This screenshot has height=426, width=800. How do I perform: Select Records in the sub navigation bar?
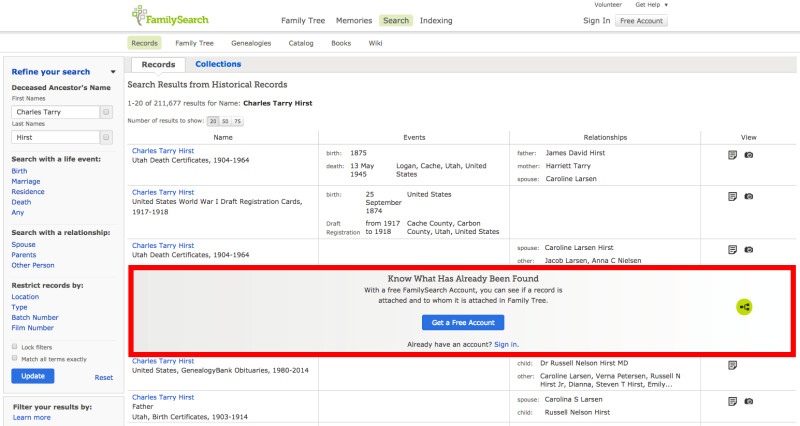pyautogui.click(x=144, y=43)
